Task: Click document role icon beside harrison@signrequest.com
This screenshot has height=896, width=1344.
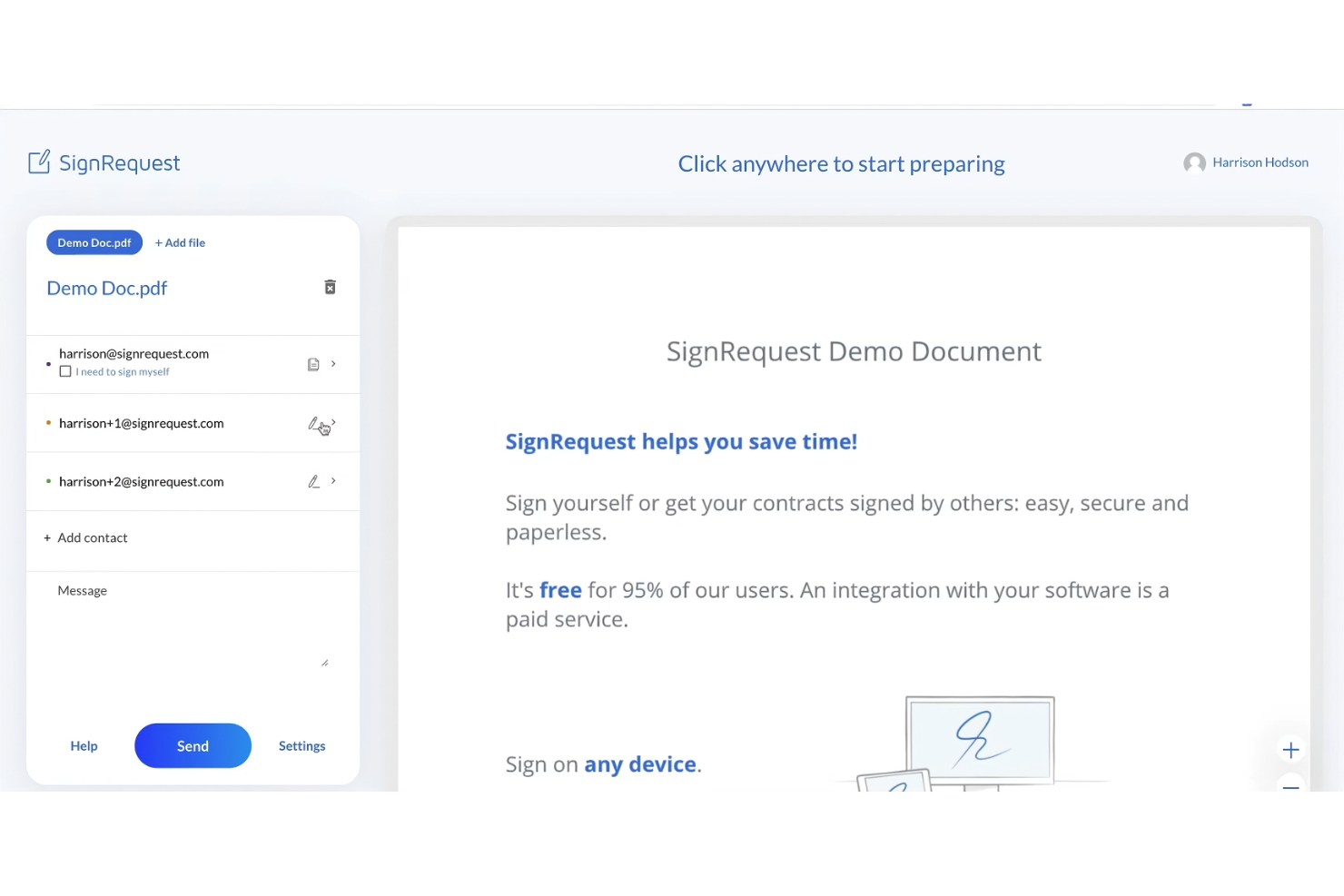Action: pos(312,363)
